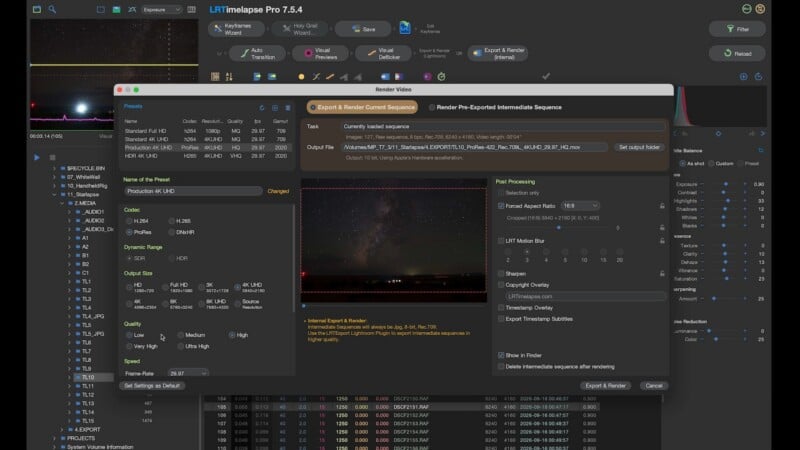The height and width of the screenshot is (450, 800).
Task: Open the Exposure dropdown in top toolbar
Action: click(161, 9)
